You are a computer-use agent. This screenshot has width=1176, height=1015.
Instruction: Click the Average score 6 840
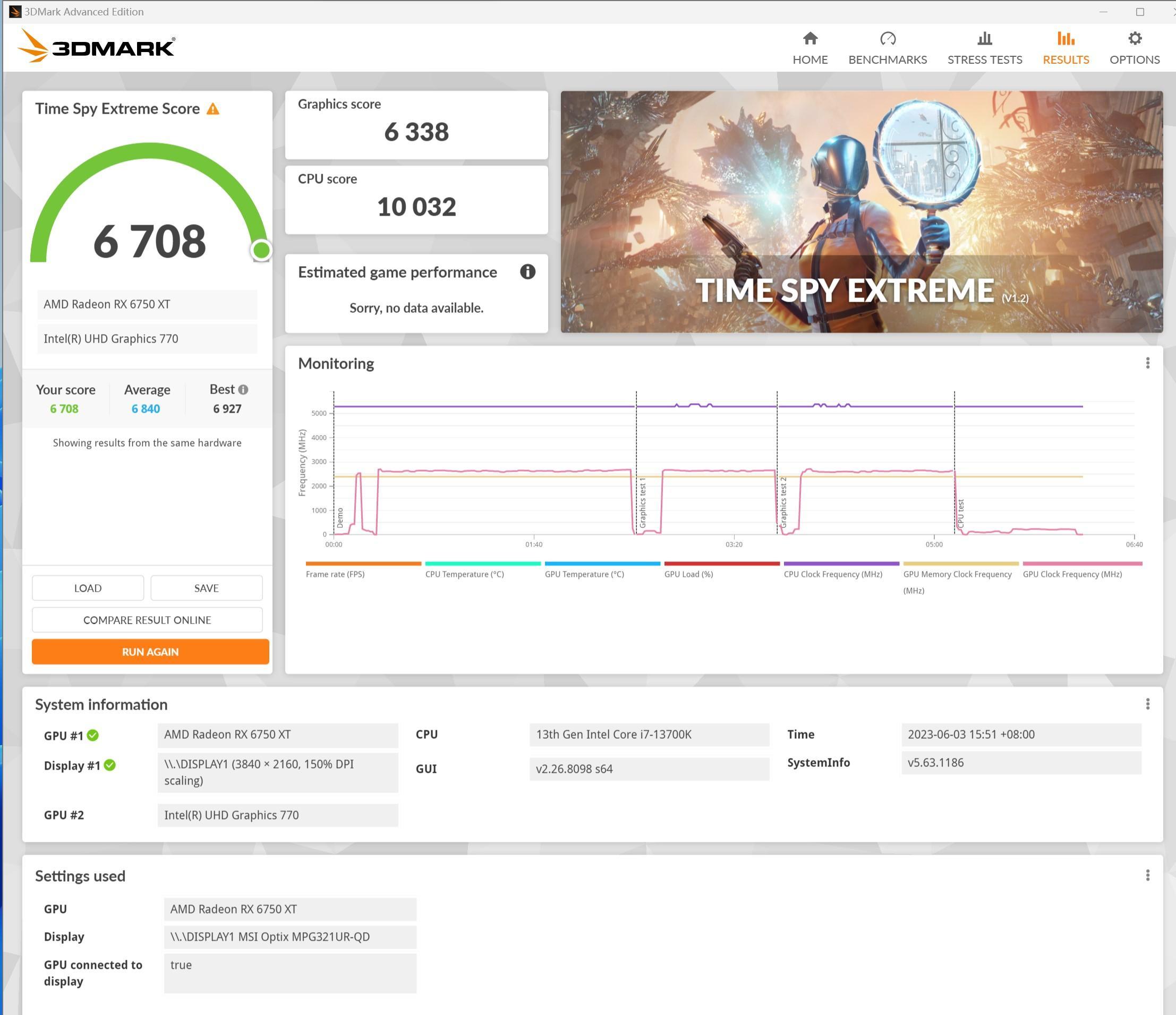click(x=146, y=409)
